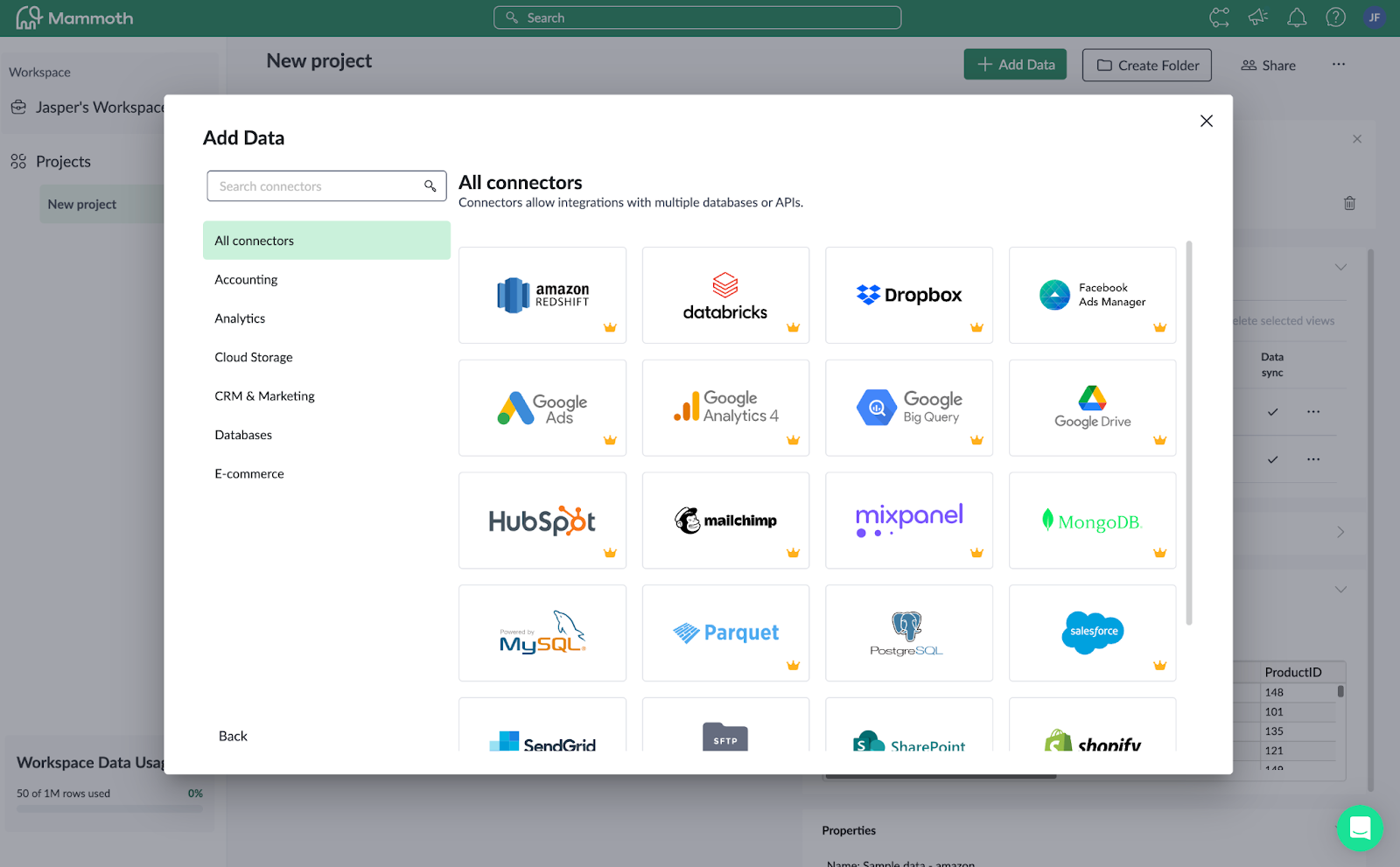Select the SFTP connector
This screenshot has width=1400, height=867.
click(725, 725)
